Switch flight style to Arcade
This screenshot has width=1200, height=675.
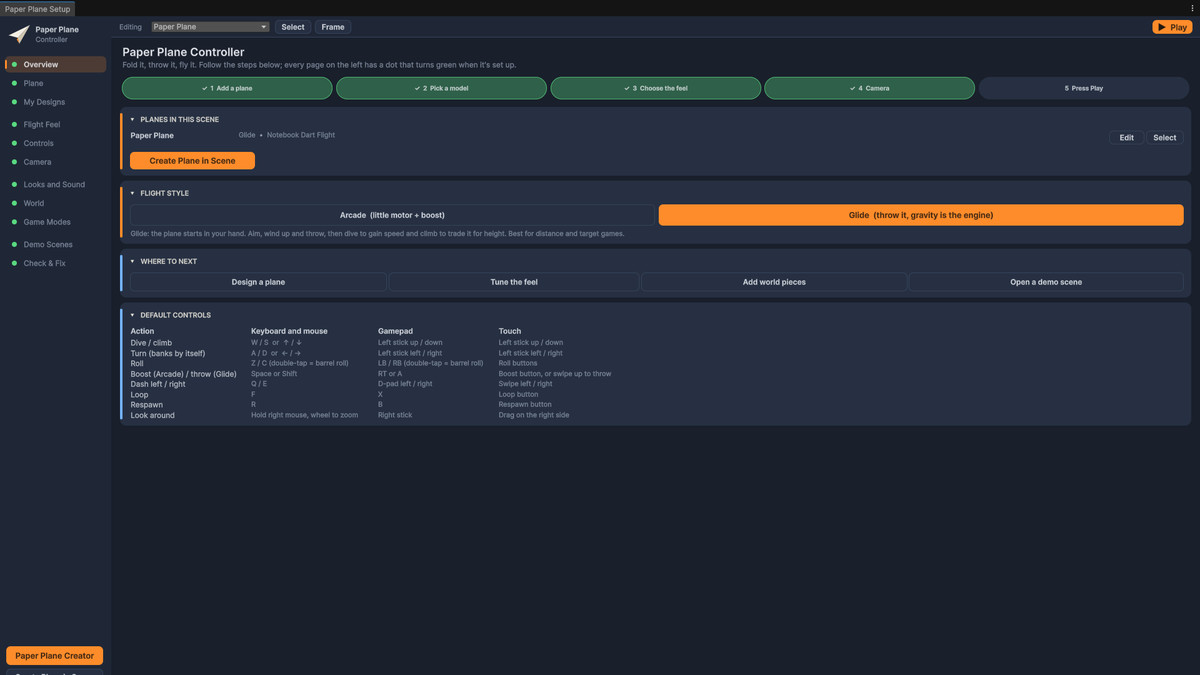click(392, 215)
